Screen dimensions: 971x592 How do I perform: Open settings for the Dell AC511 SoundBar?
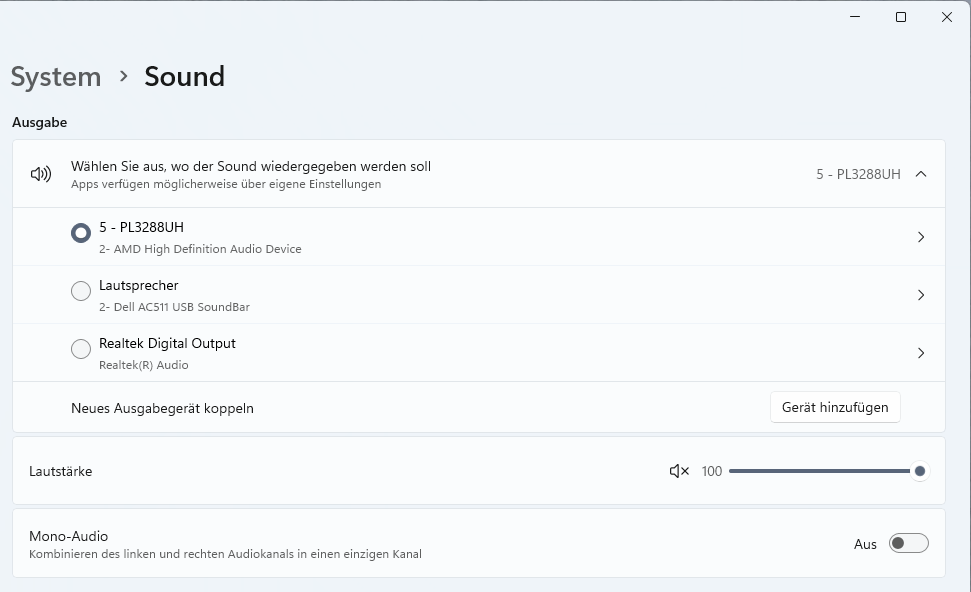click(920, 294)
